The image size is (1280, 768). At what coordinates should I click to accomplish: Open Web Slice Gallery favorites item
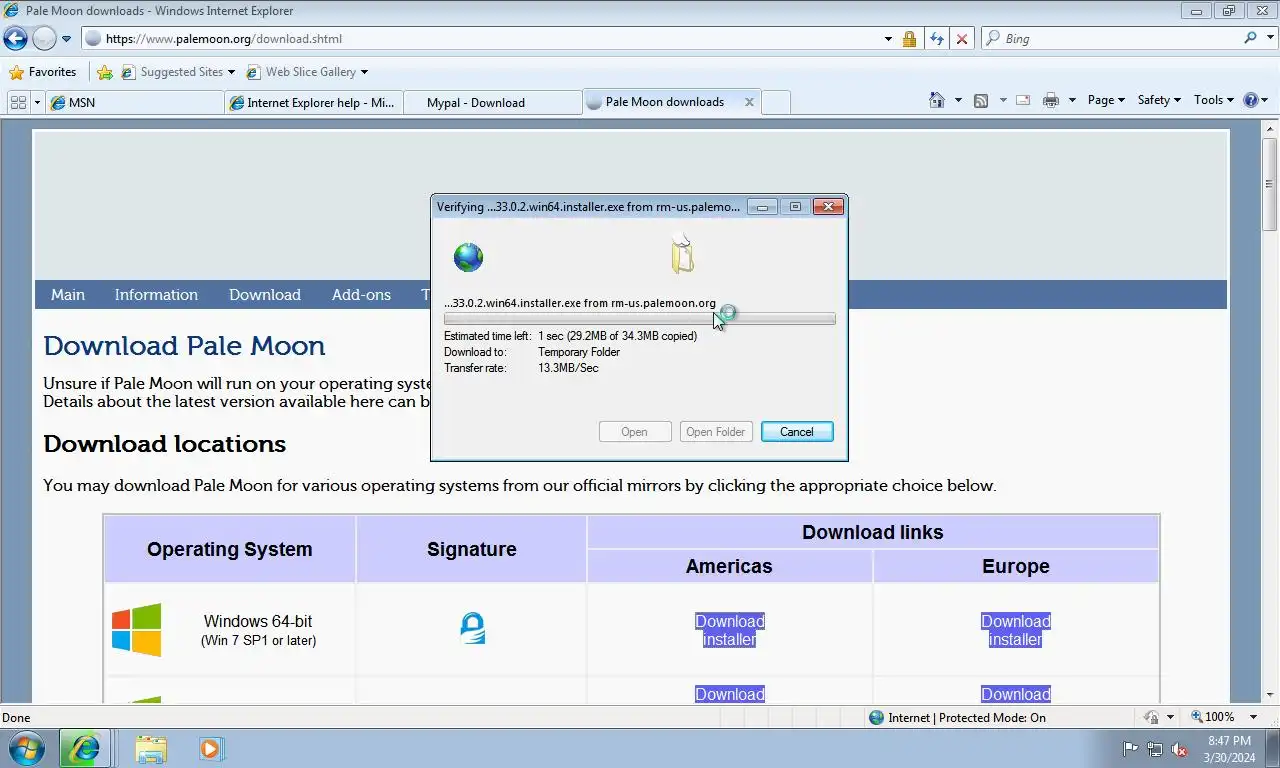point(307,72)
